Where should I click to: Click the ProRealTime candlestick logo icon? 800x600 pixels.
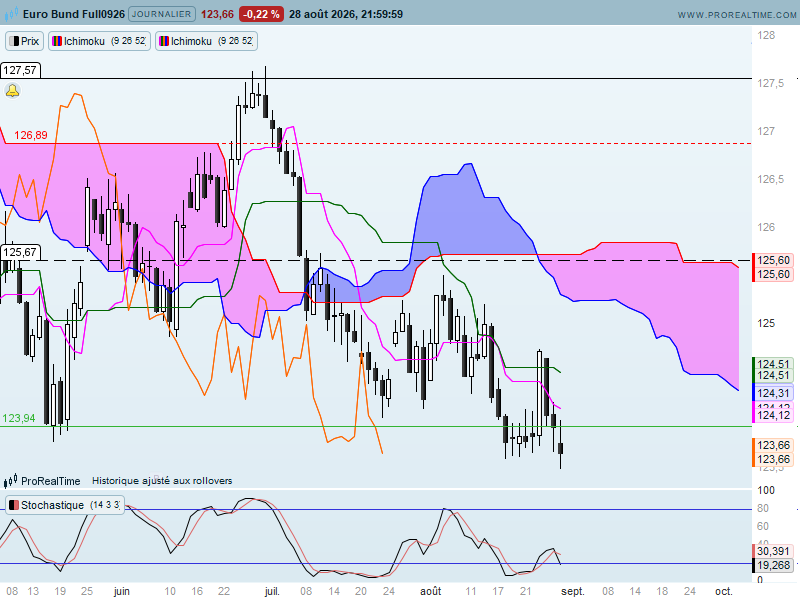[x=10, y=481]
